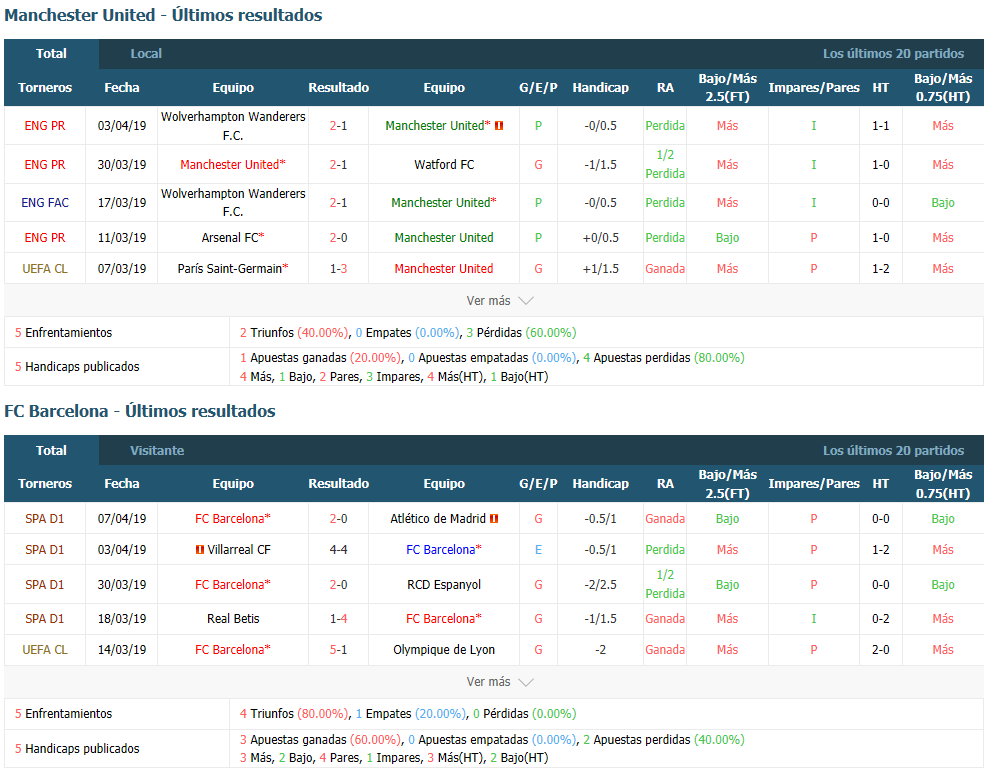Click HT score 2-0 in Lyon row
The image size is (984, 775).
[x=880, y=649]
